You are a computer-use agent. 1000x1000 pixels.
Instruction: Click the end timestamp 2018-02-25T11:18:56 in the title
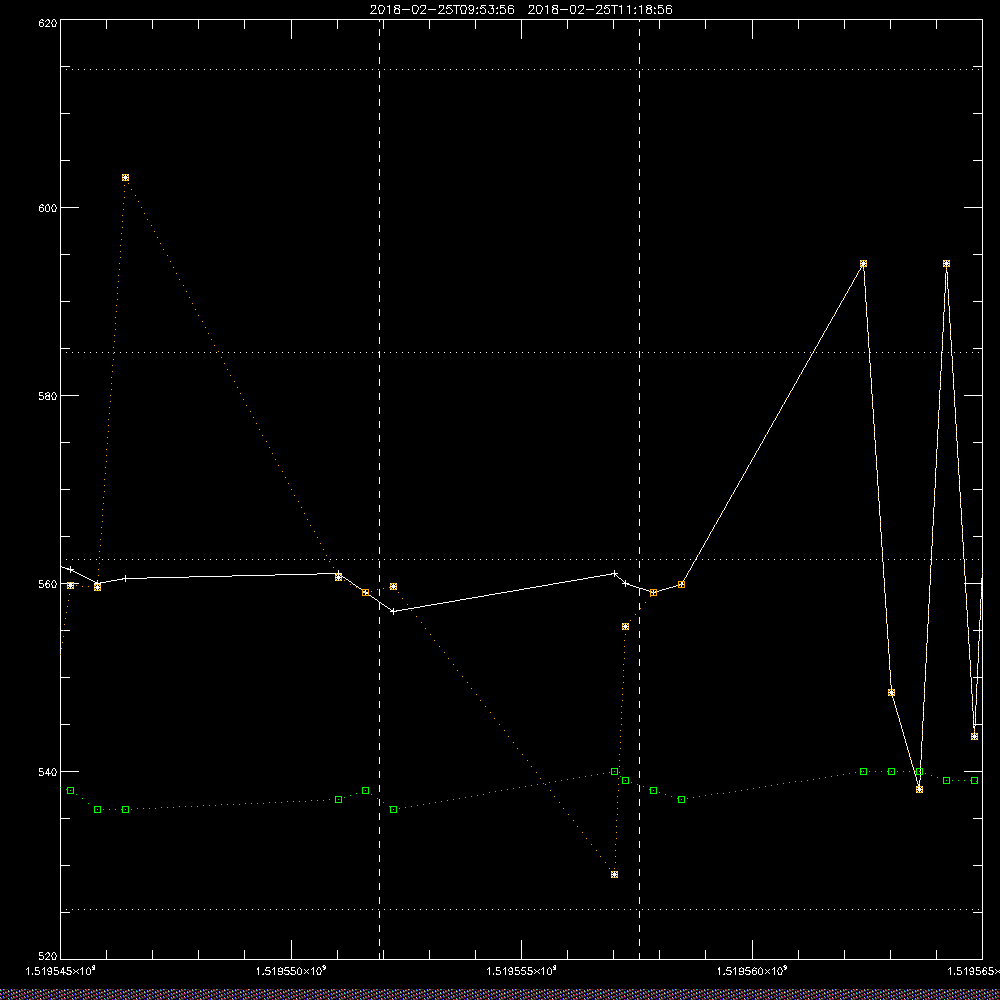point(600,10)
